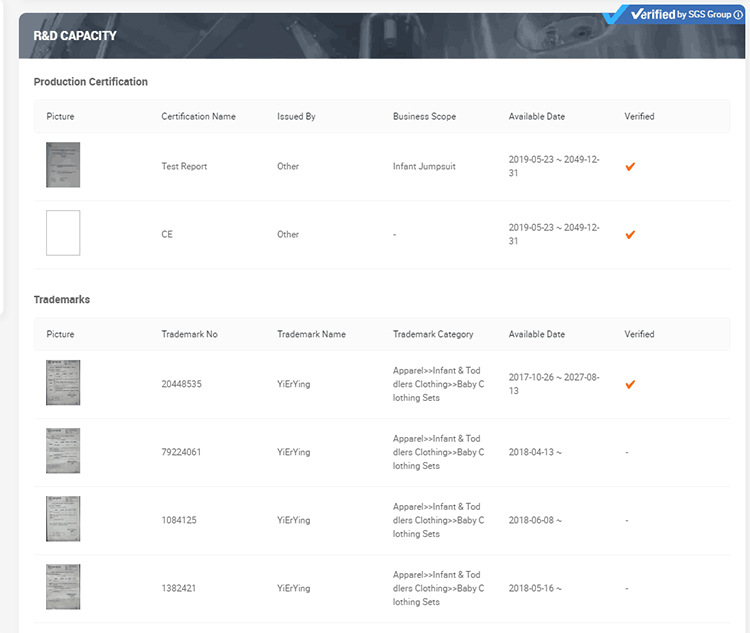Open thumbnail for trademark 1382421
This screenshot has width=750, height=633.
pos(63,587)
